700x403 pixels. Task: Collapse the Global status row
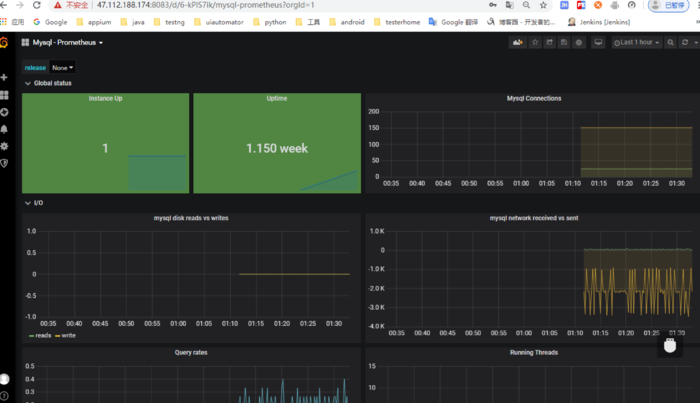[x=48, y=83]
